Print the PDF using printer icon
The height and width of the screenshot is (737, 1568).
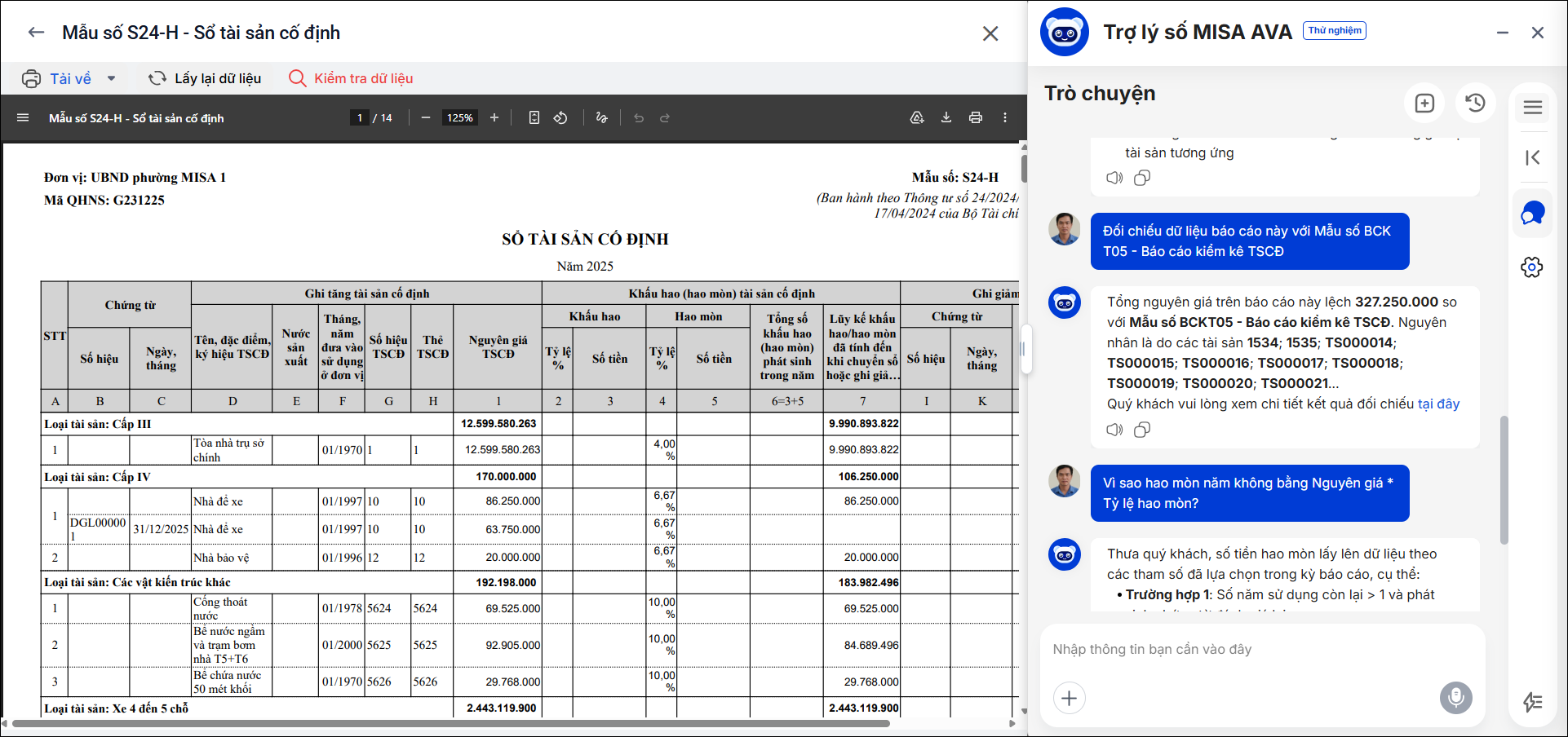coord(976,118)
